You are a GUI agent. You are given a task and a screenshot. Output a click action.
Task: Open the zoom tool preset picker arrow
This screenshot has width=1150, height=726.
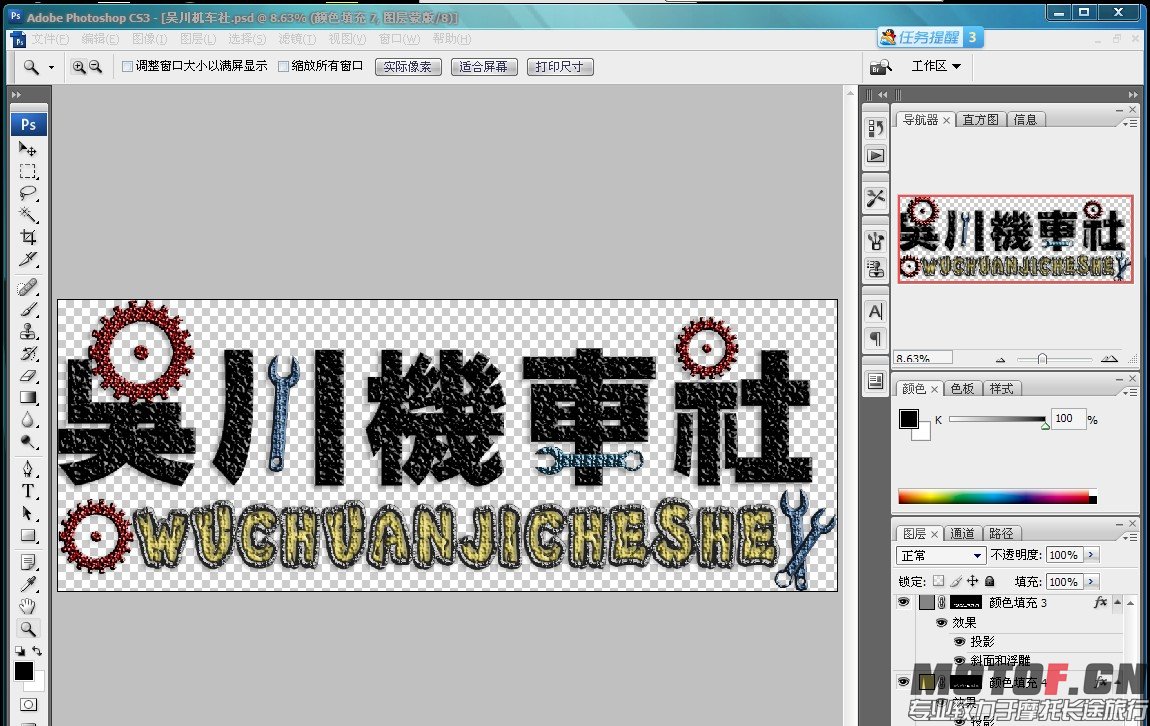51,67
